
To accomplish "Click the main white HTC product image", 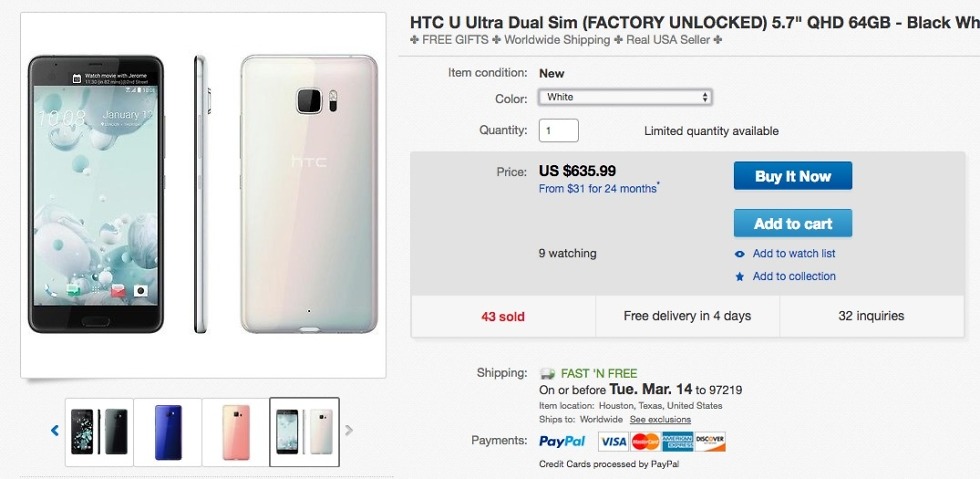I will [203, 195].
